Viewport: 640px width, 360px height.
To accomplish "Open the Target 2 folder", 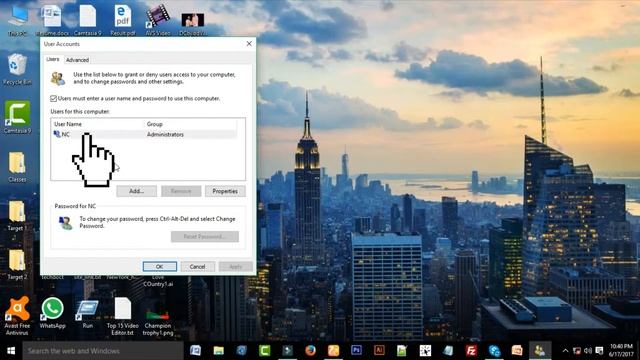I will pos(17,264).
